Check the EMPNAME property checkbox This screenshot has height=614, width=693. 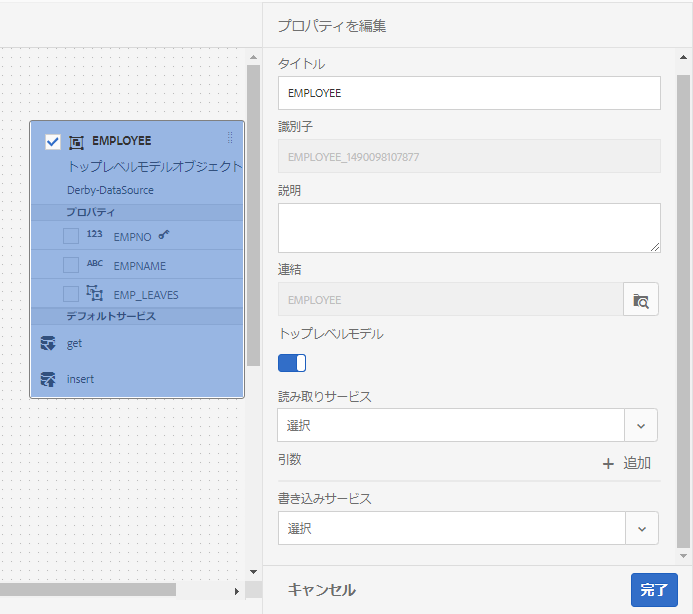click(71, 265)
